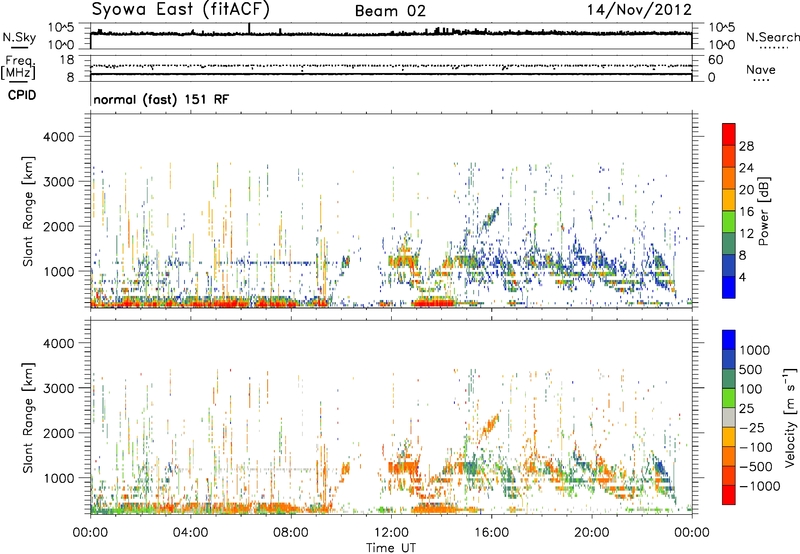Click the date '14/Nov/2012'
Viewport: 800px width, 554px height.
pyautogui.click(x=639, y=10)
